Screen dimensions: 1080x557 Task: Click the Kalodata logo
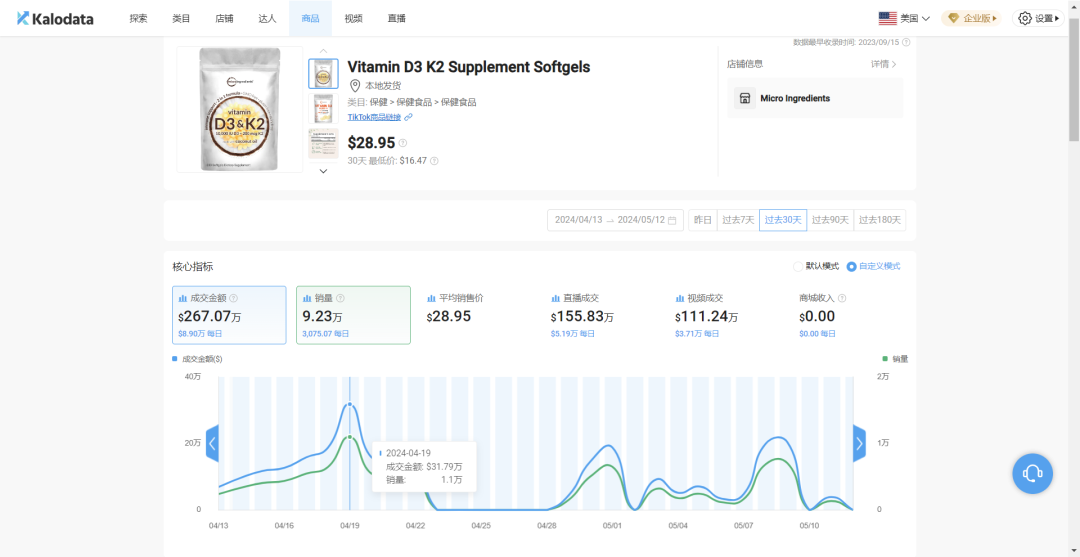point(55,19)
